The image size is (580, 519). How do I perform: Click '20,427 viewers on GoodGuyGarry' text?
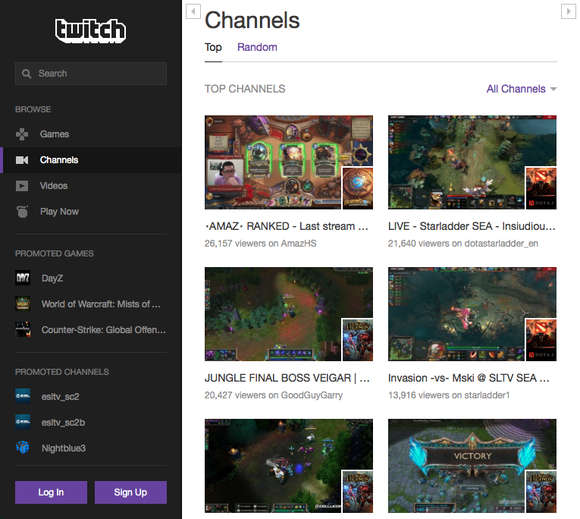pyautogui.click(x=274, y=395)
